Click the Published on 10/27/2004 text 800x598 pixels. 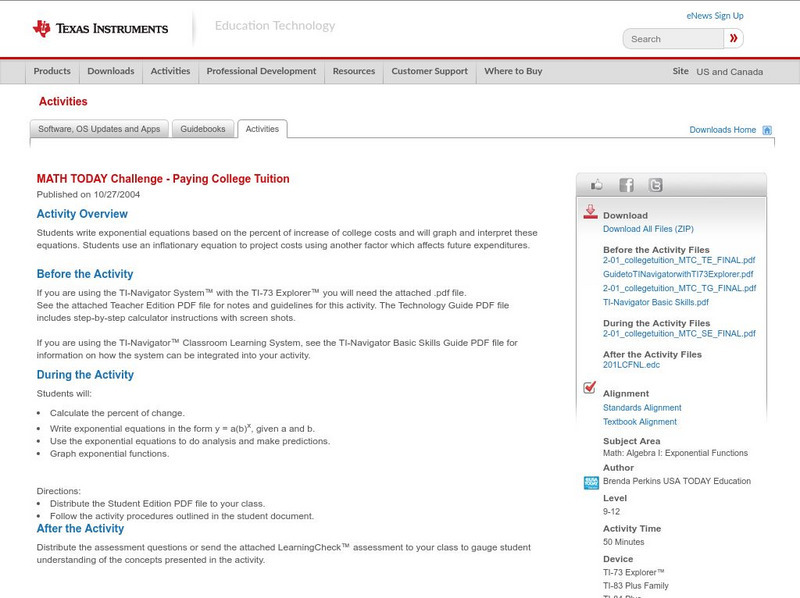(88, 194)
